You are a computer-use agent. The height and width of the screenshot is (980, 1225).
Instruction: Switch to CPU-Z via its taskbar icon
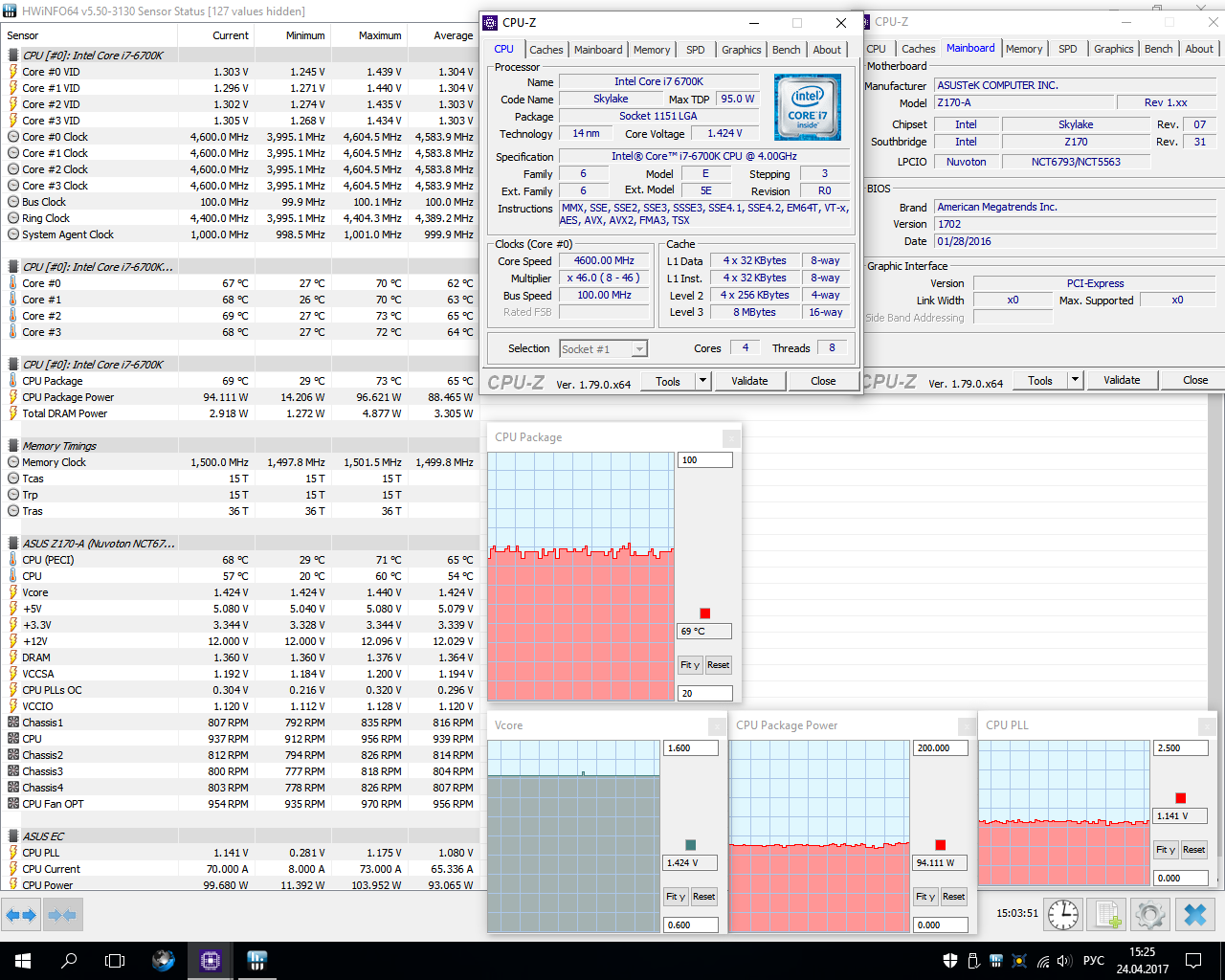(x=210, y=960)
